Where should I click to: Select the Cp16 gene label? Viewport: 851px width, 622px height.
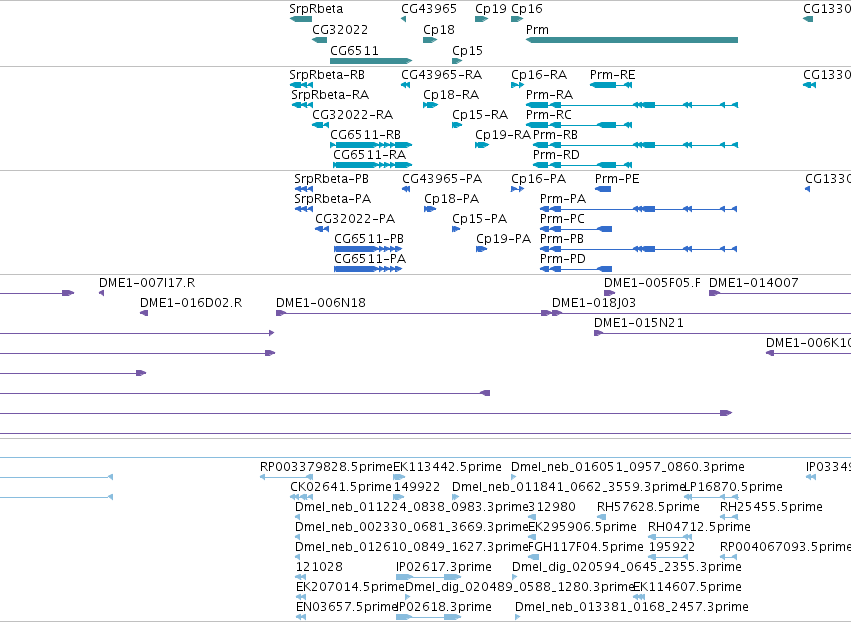pyautogui.click(x=526, y=9)
